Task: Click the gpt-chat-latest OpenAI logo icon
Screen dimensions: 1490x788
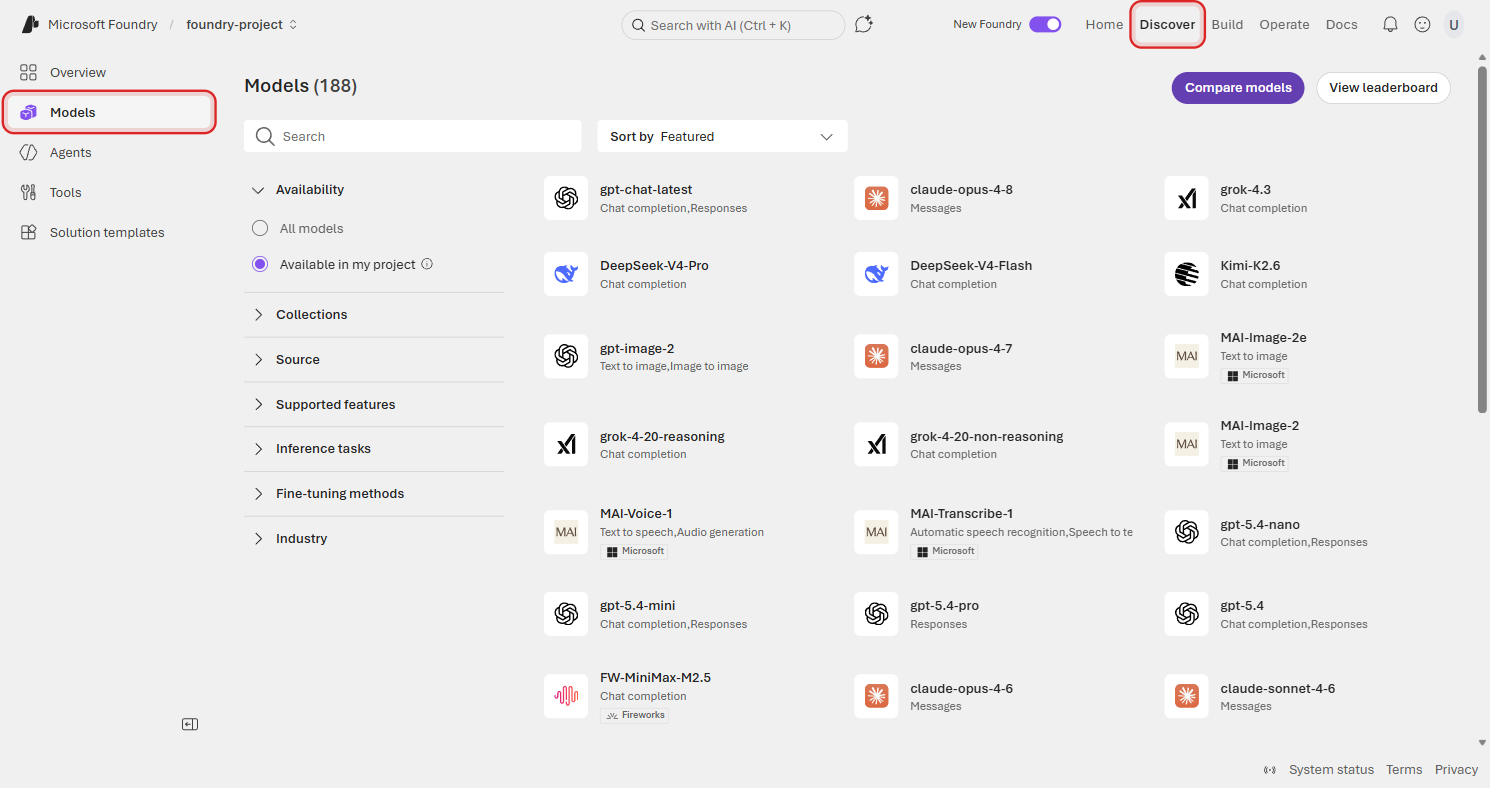Action: 566,198
